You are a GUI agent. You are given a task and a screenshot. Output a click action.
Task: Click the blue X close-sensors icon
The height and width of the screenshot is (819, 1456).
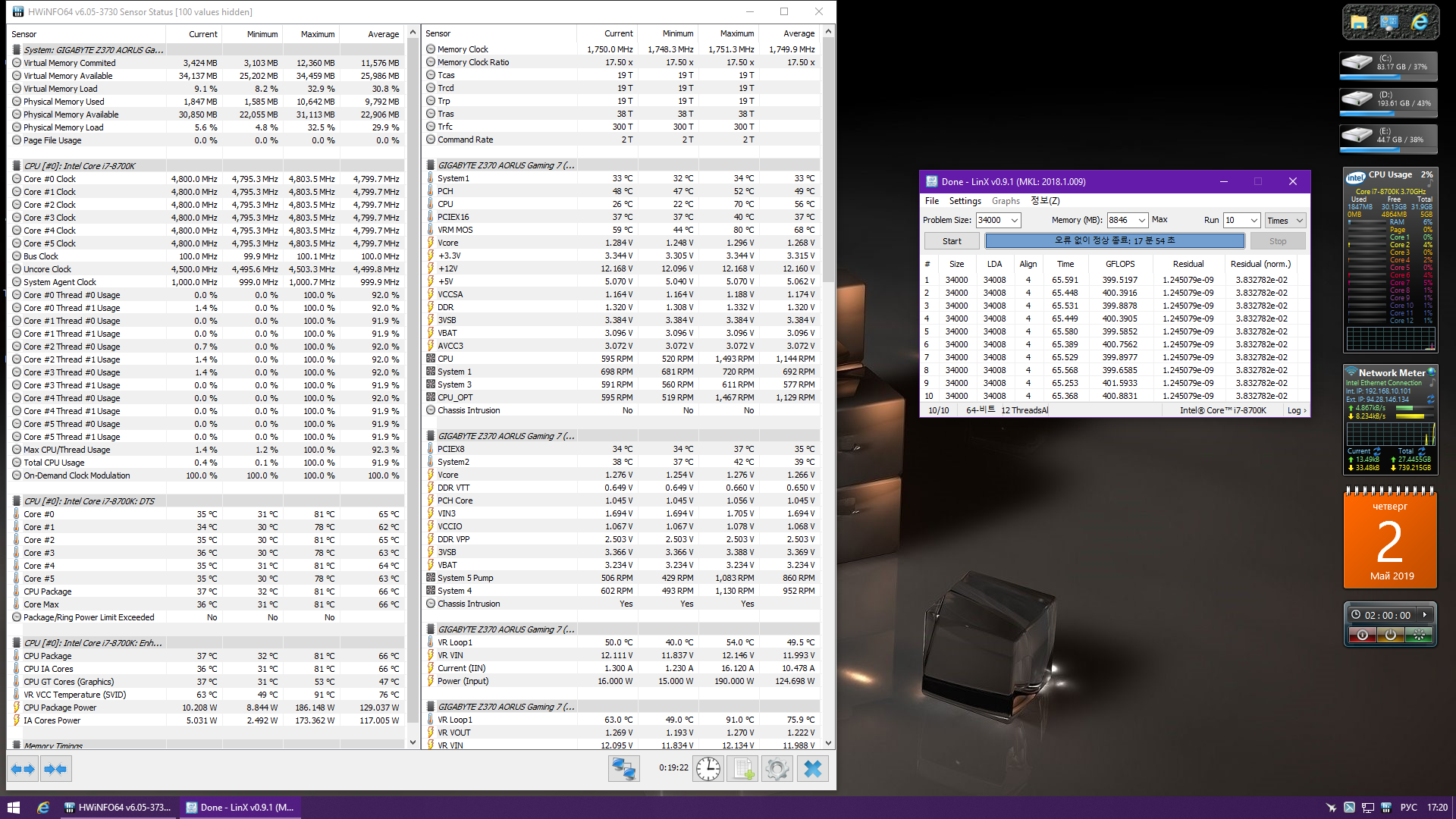[812, 769]
